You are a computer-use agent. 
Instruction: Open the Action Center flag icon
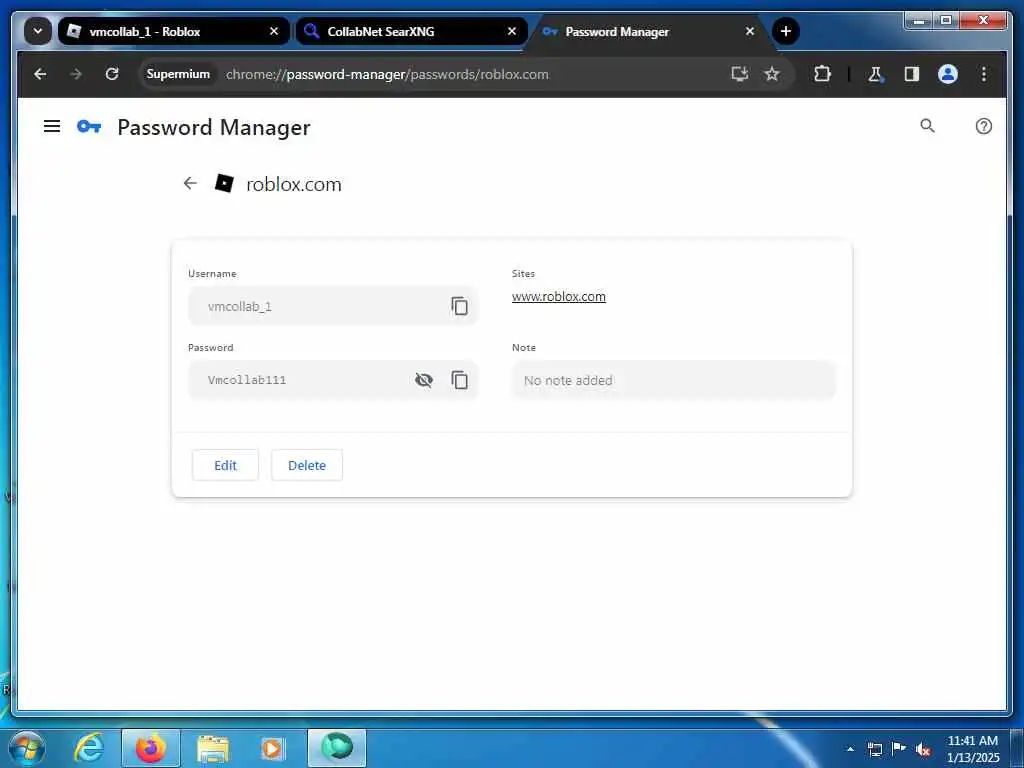coord(899,748)
